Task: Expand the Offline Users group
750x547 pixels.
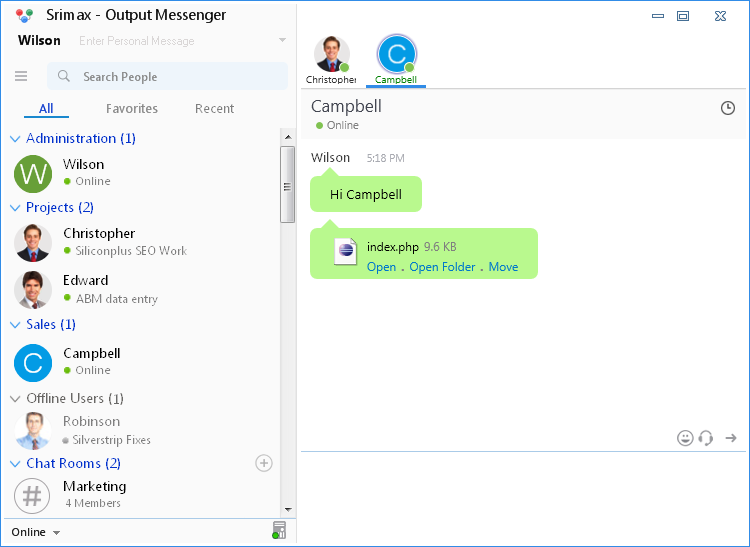Action: tap(15, 399)
